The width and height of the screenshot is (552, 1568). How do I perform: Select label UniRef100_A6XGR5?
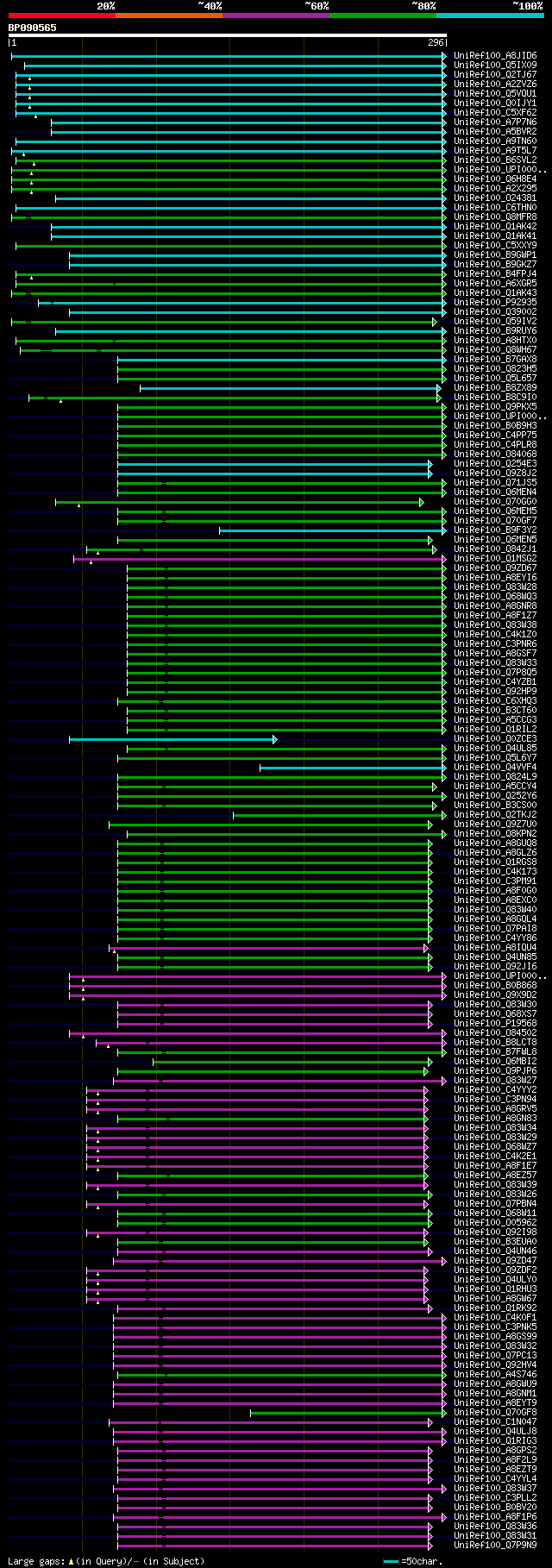(x=495, y=284)
